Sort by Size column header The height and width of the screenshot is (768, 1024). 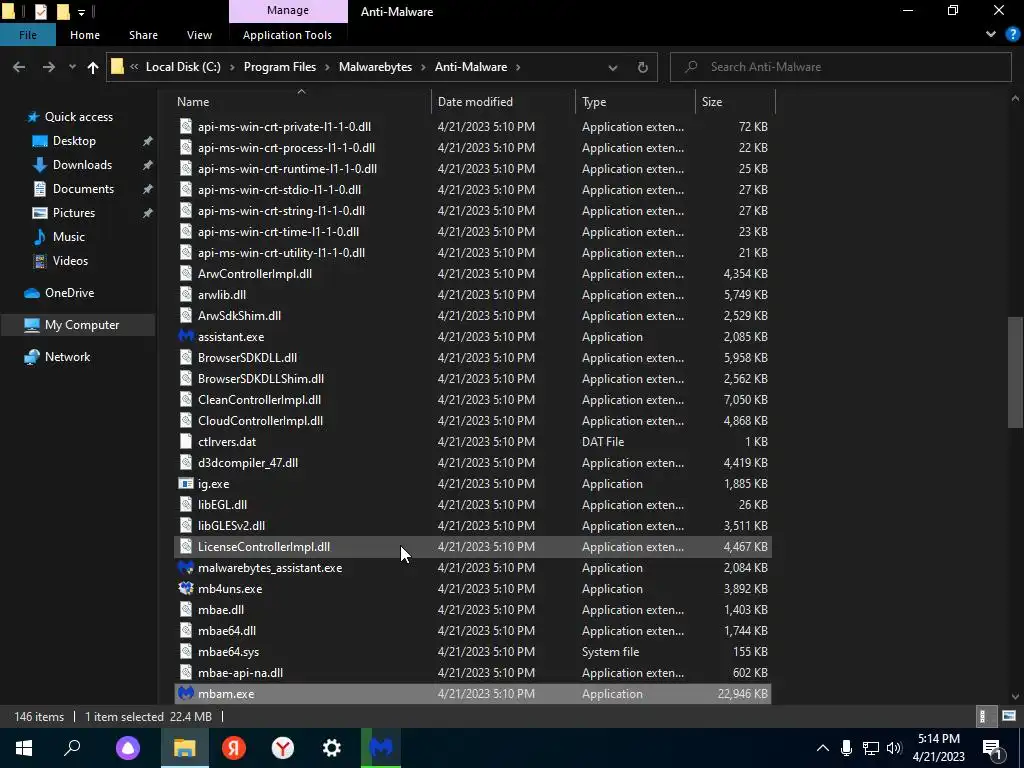[735, 102]
